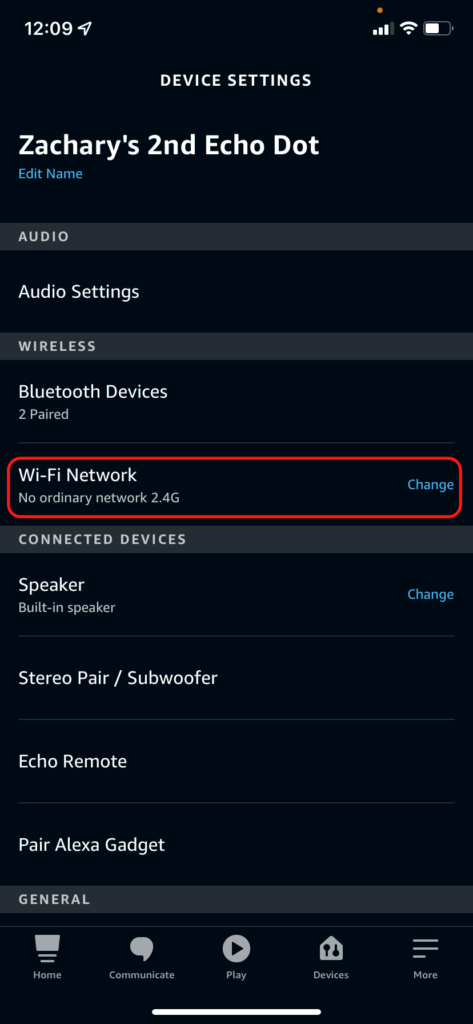
Task: Tap the Home icon in bottom bar
Action: click(x=47, y=949)
